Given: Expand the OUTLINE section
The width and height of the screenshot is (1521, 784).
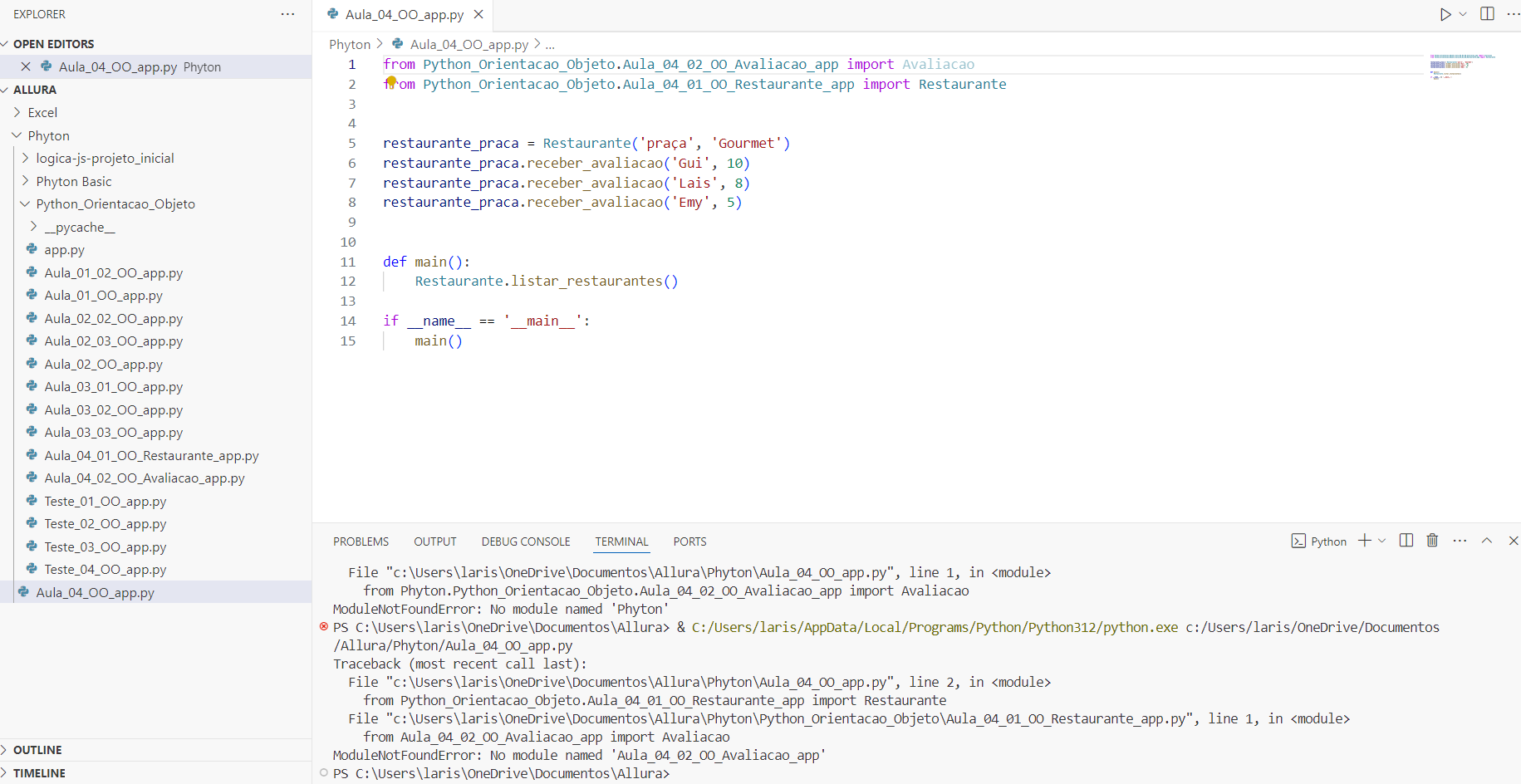Looking at the screenshot, I should pos(37,750).
